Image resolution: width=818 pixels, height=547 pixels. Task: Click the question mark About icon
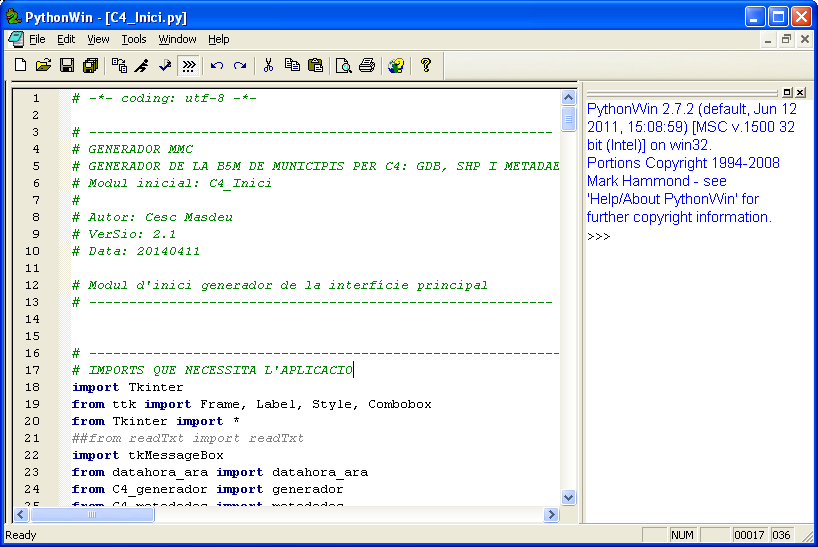click(x=426, y=65)
